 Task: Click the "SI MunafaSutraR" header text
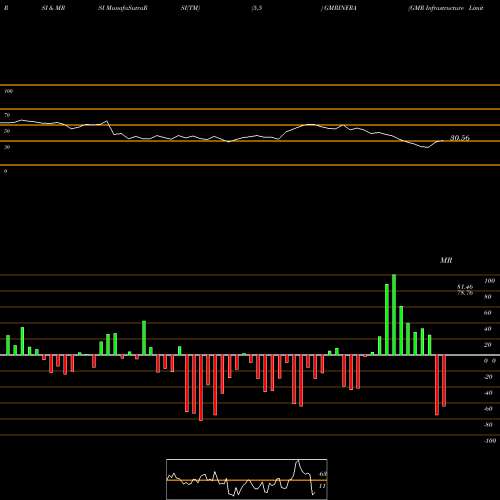[123, 8]
